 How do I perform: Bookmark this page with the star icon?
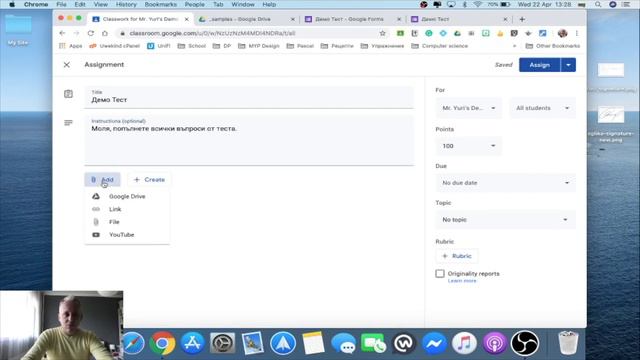(x=382, y=33)
